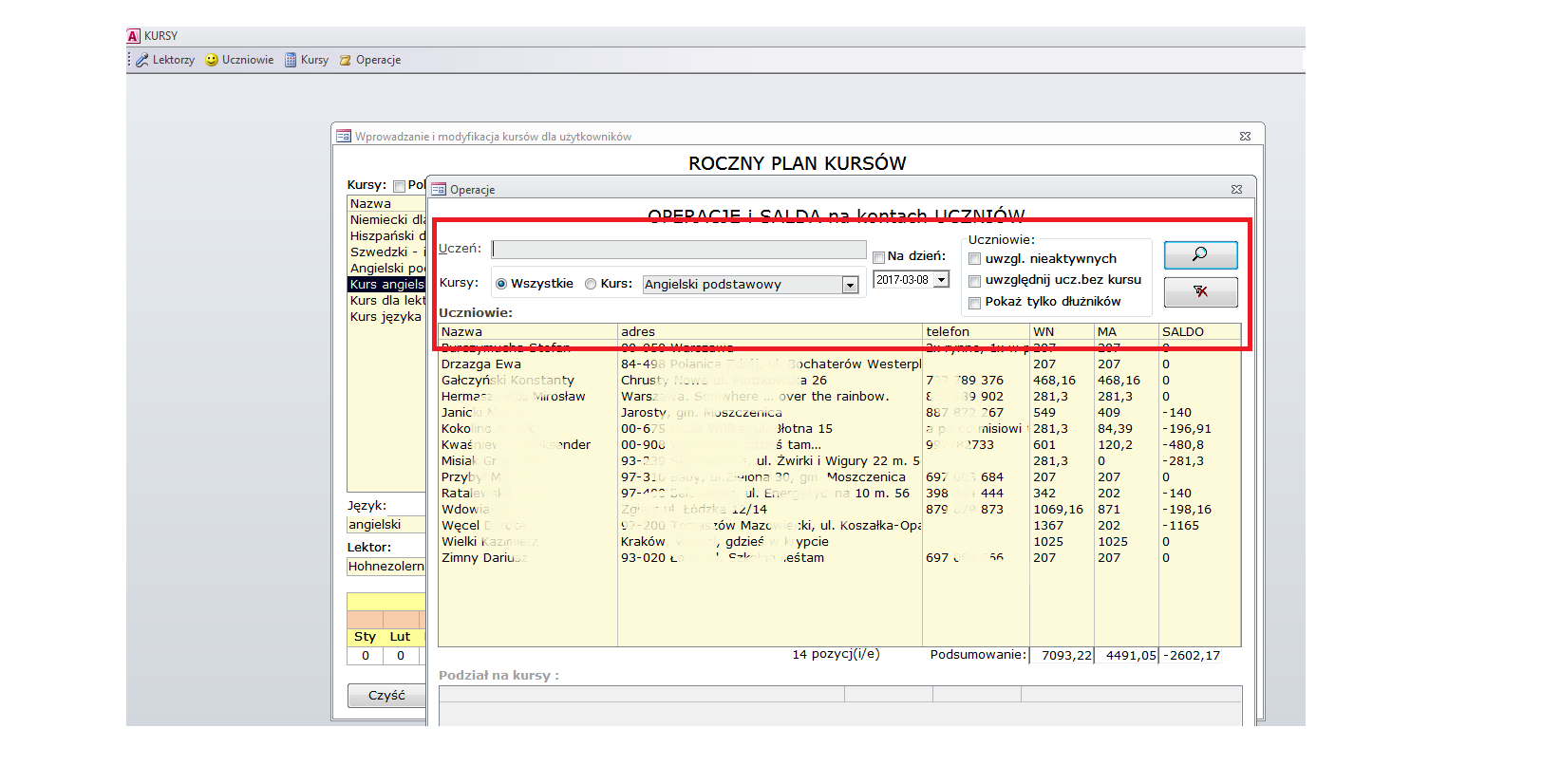The width and height of the screenshot is (1561, 784).
Task: Select the 'Hiszpański' course in the Kursy list
Action: pos(386,236)
